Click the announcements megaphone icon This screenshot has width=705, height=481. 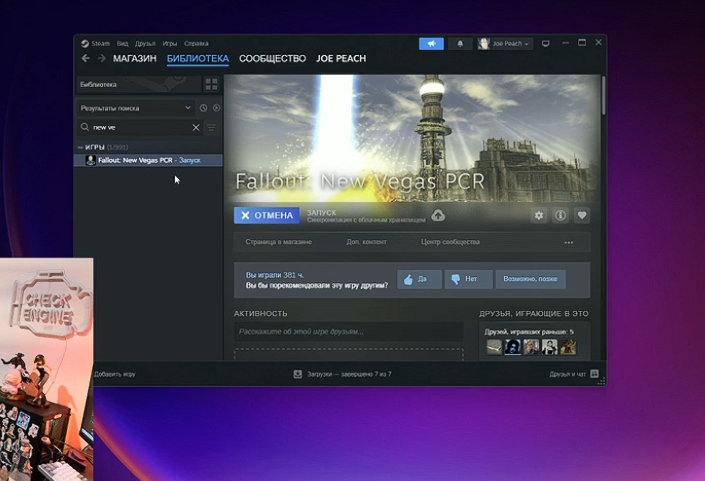click(431, 44)
